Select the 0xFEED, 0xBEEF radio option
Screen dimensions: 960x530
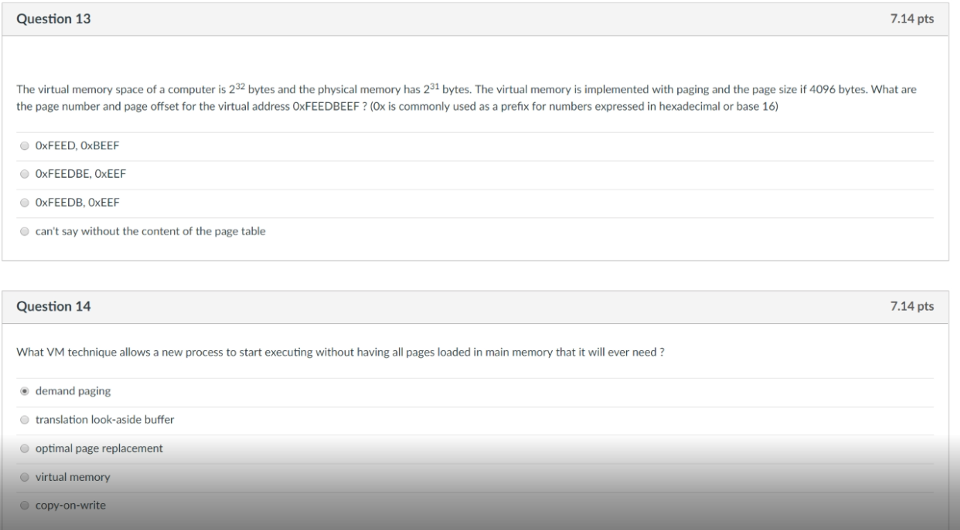pos(24,146)
